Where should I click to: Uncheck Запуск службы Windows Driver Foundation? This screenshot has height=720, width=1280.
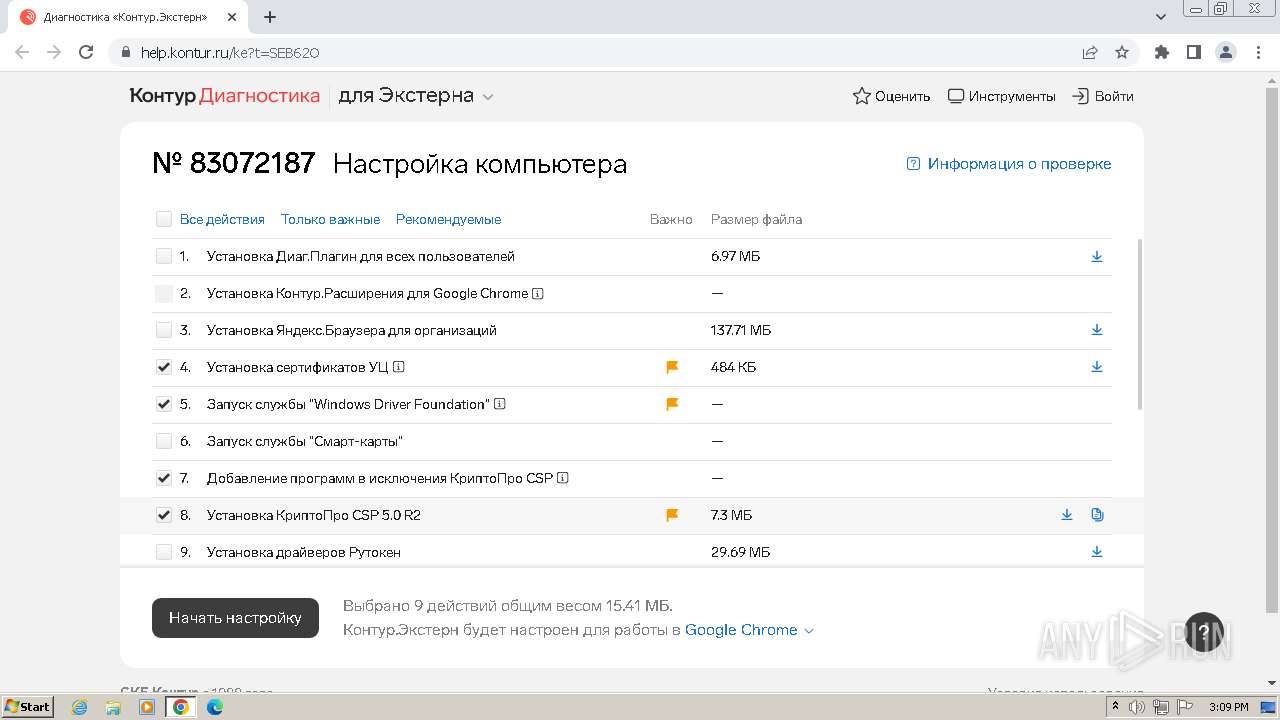click(164, 404)
